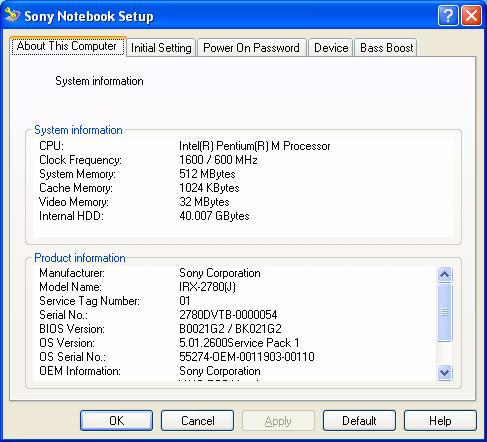This screenshot has height=442, width=487.
Task: Restore settings with the Default button
Action: 359,421
